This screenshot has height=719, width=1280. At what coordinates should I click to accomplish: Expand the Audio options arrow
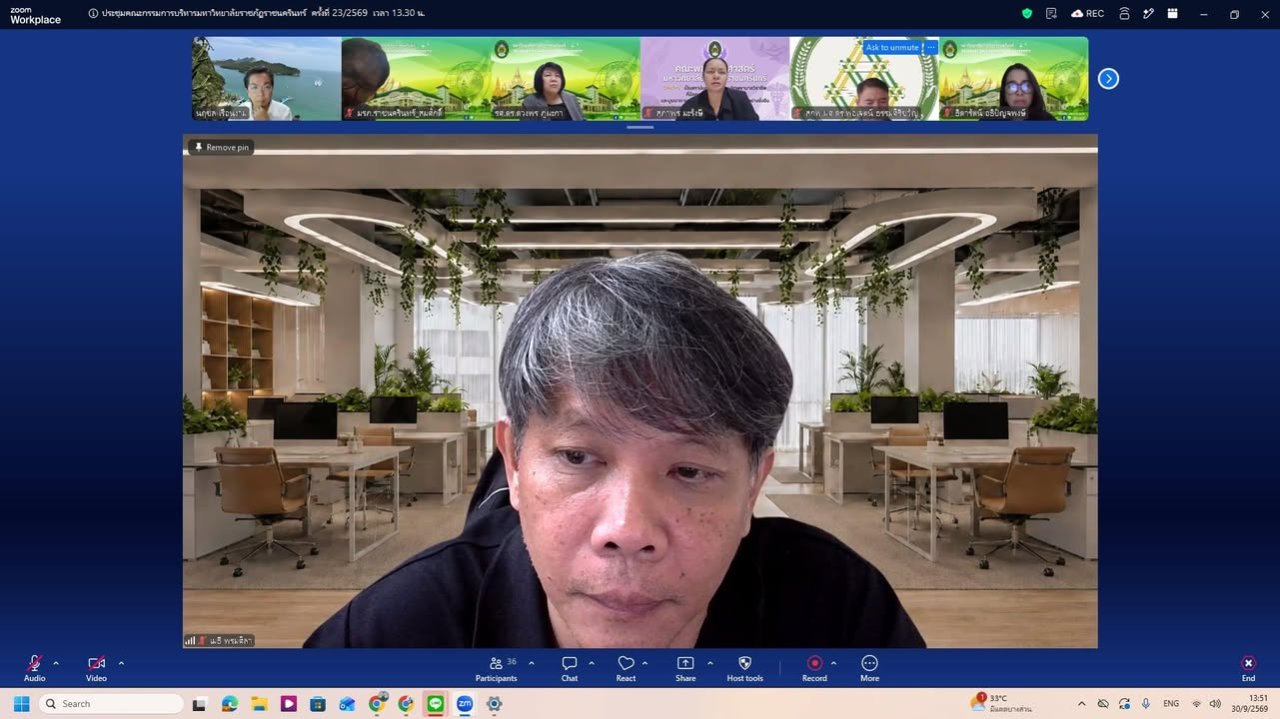(x=56, y=663)
